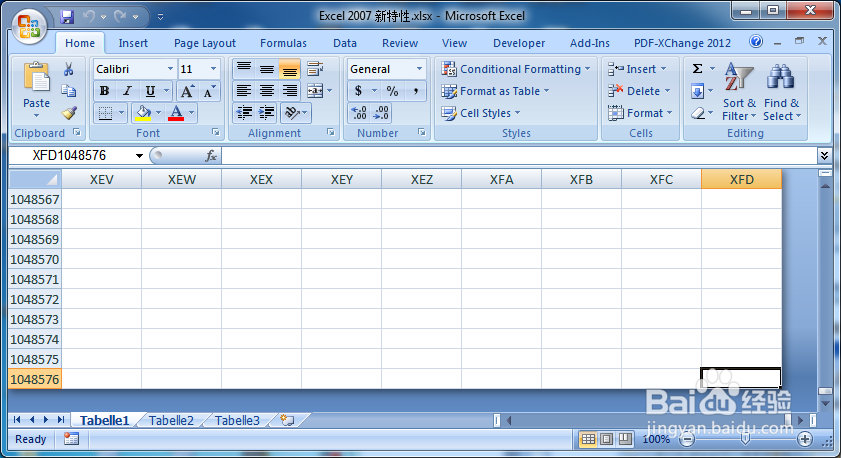Cut selection with the scissors icon
Image resolution: width=841 pixels, height=458 pixels.
68,69
